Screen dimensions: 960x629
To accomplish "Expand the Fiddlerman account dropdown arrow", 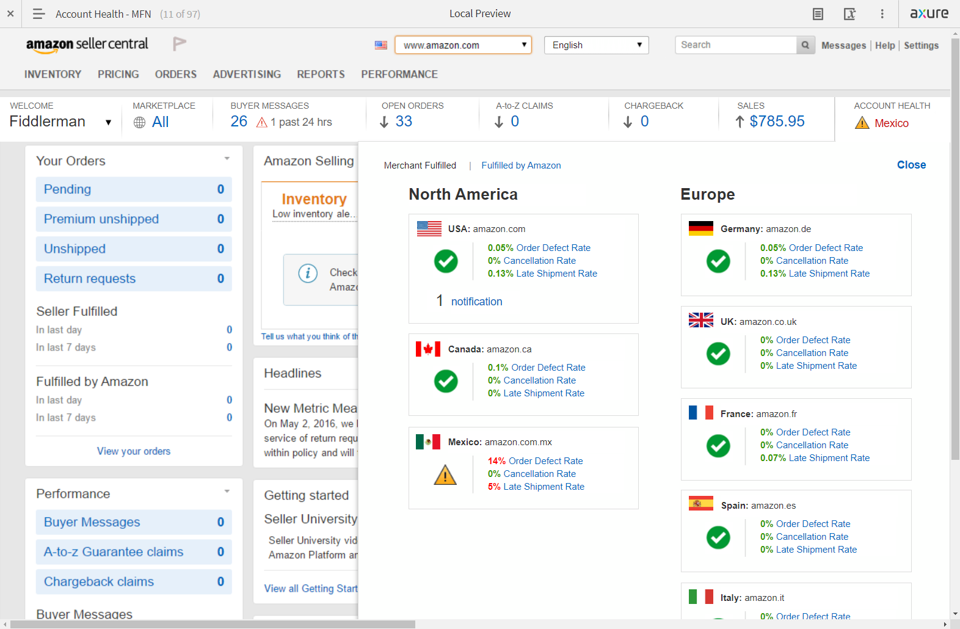I will click(108, 122).
